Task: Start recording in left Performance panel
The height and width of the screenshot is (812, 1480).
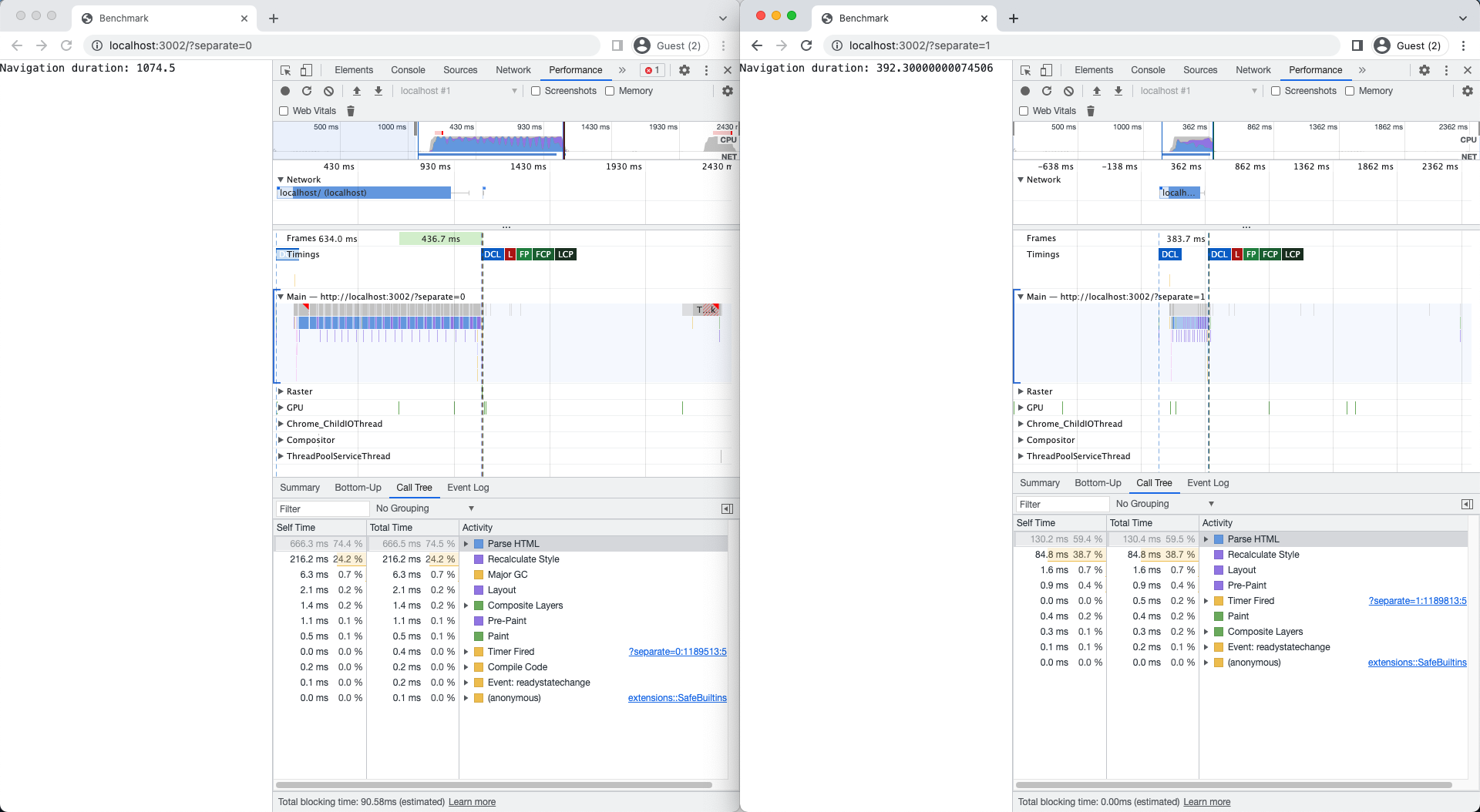Action: click(285, 91)
